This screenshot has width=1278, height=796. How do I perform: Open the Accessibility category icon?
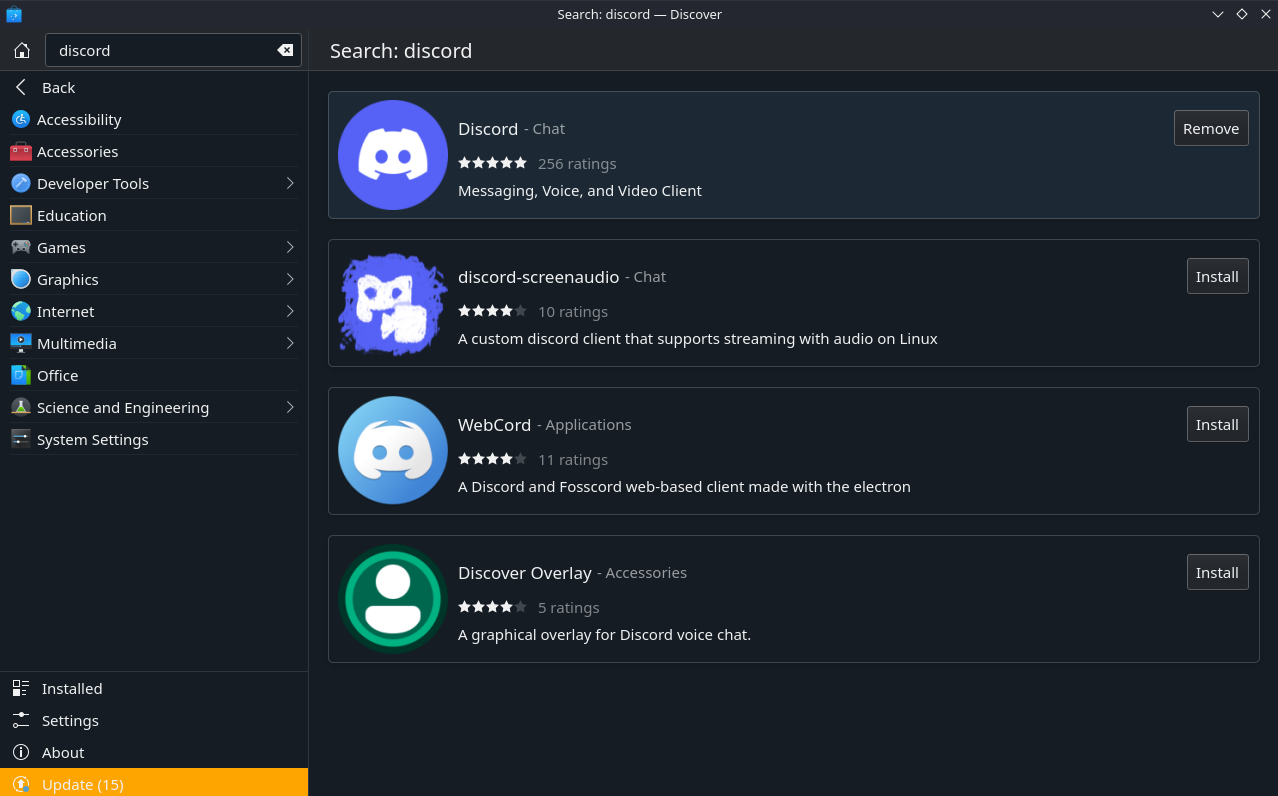(x=21, y=119)
